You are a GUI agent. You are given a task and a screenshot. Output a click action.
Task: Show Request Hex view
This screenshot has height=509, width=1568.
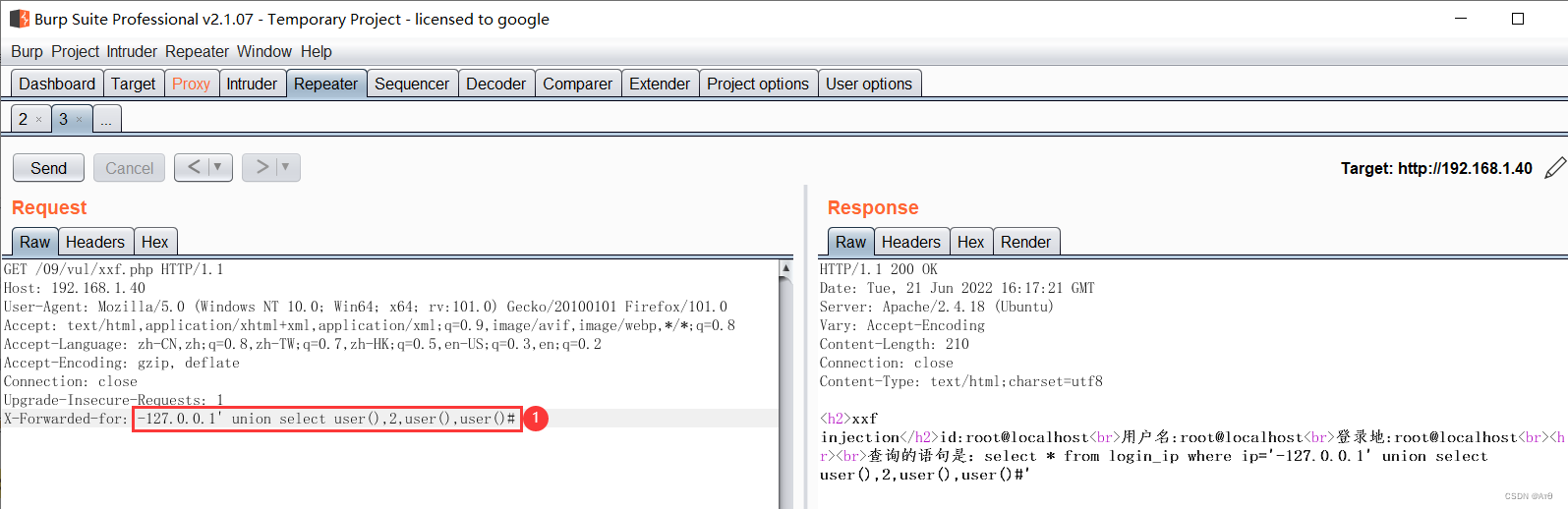(x=154, y=242)
